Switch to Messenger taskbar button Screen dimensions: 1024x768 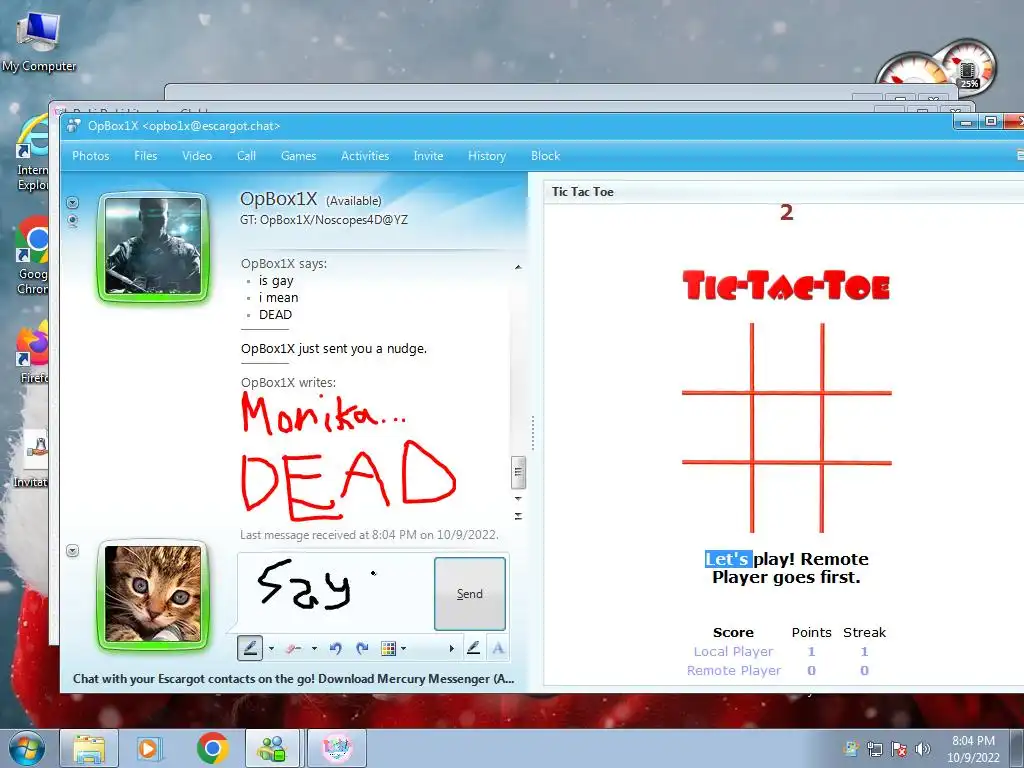coord(273,748)
